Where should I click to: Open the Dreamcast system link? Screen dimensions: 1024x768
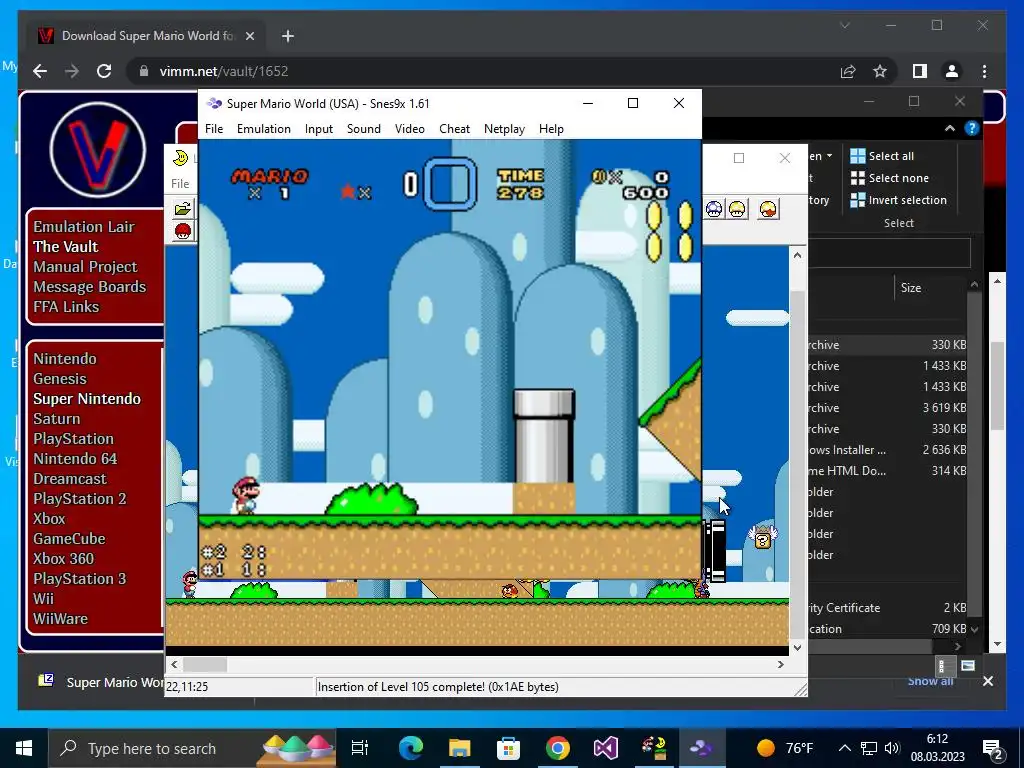70,479
